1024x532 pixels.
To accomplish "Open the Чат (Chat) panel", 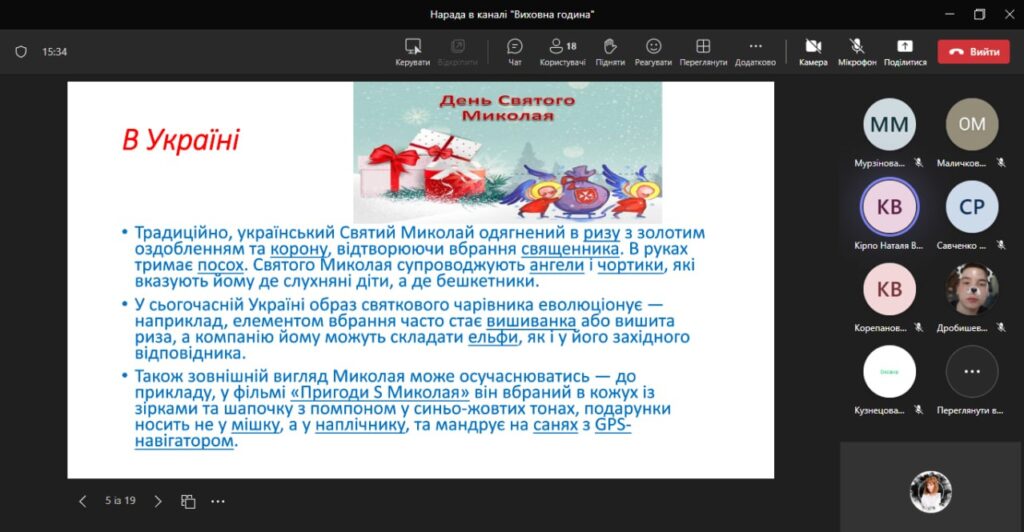I will coord(515,51).
